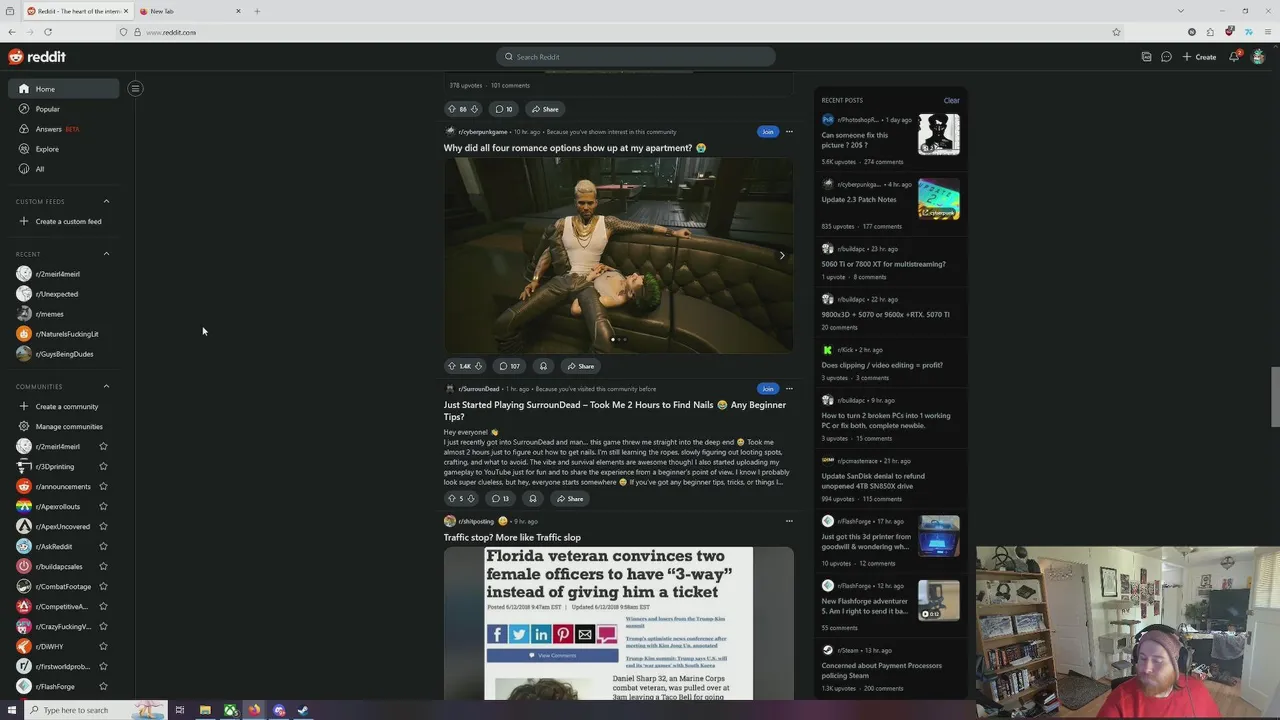Collapse the Custom Feeds section
Screen dimensions: 1280x720
[x=107, y=201]
